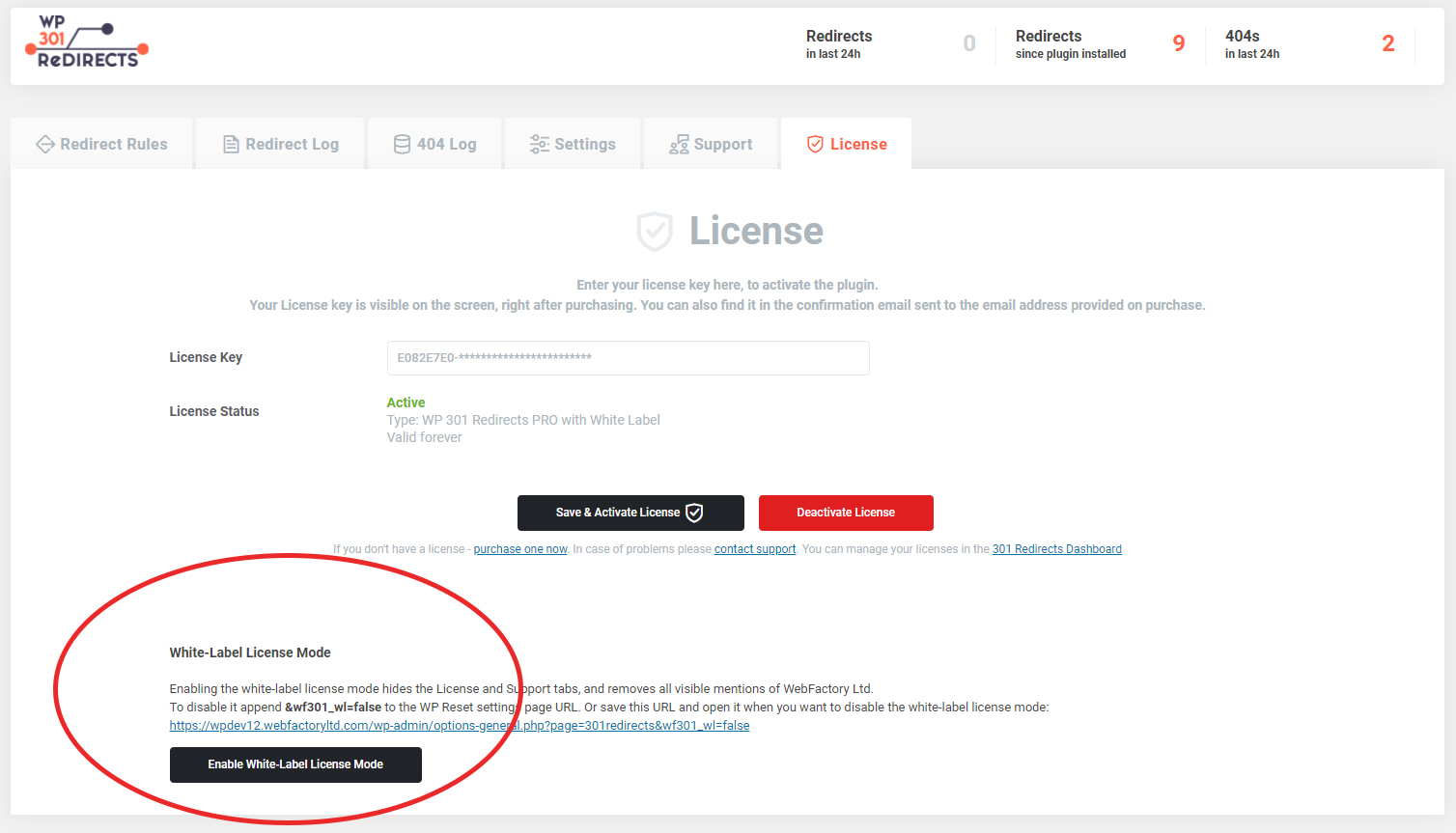Focus the License Key input field

pyautogui.click(x=629, y=358)
